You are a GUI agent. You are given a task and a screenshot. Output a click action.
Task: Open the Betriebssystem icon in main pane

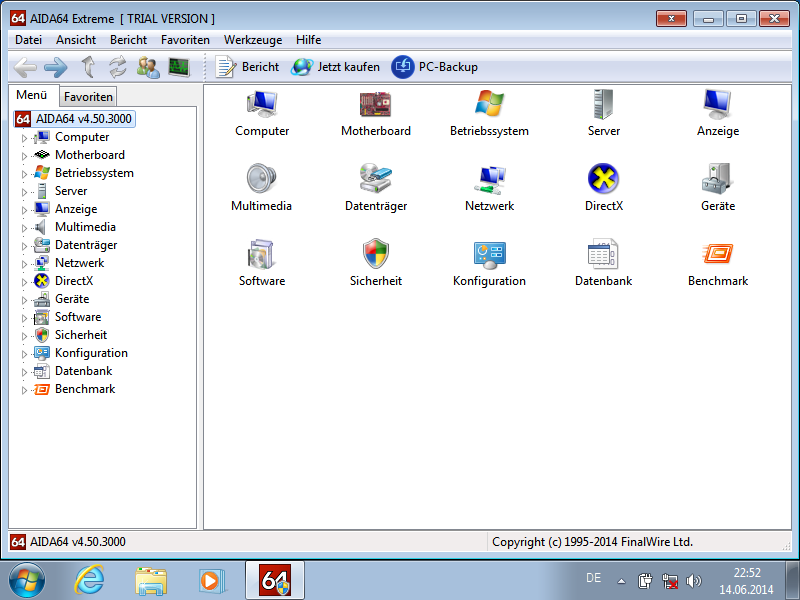pos(489,104)
